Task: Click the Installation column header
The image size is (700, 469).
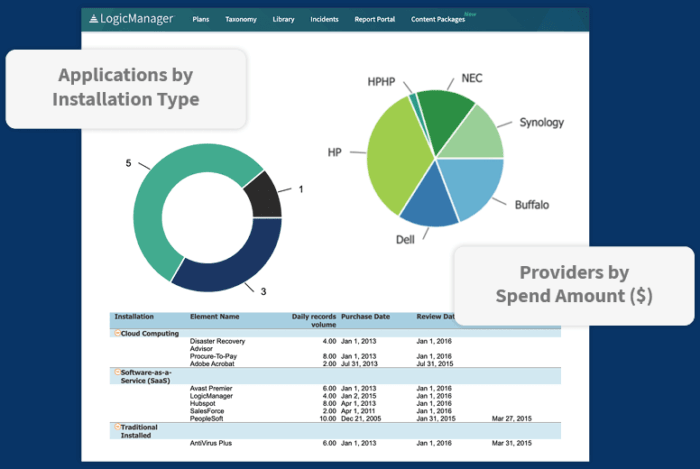Action: tap(134, 316)
